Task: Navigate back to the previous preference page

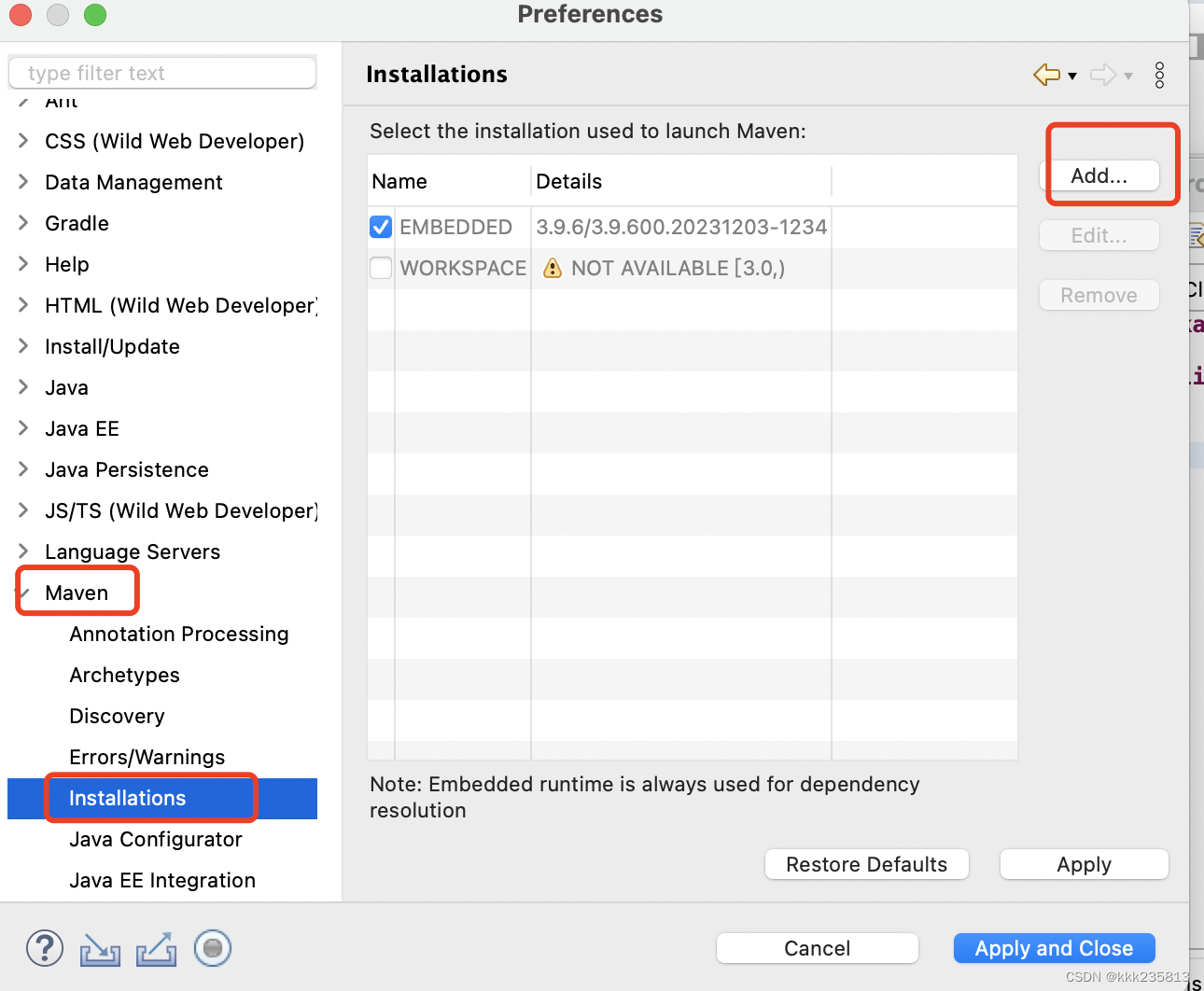Action: tap(1045, 75)
